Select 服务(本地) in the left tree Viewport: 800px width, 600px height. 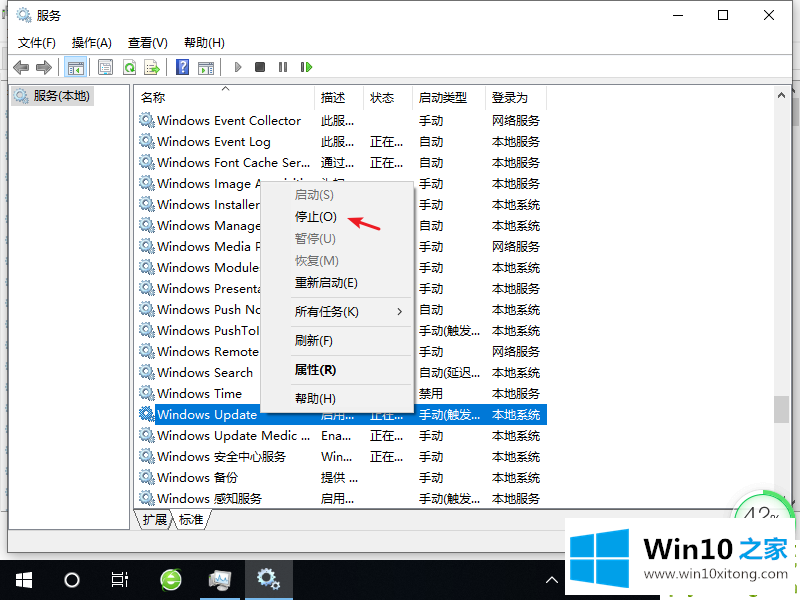[x=52, y=96]
